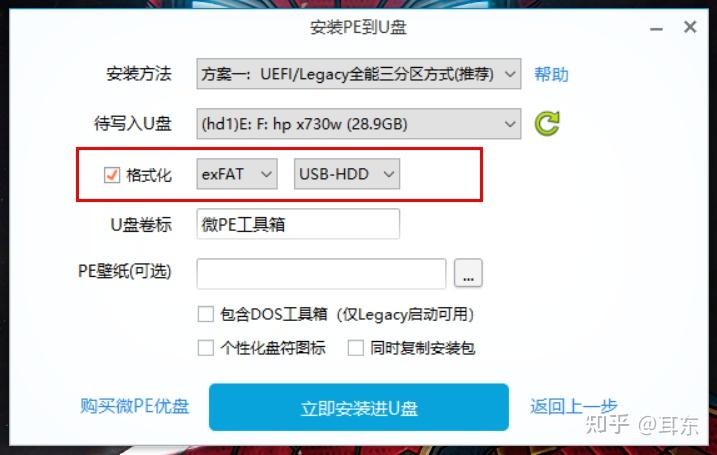The image size is (717, 455).
Task: Open the wallpaper browse button with three dots
Action: click(x=468, y=273)
